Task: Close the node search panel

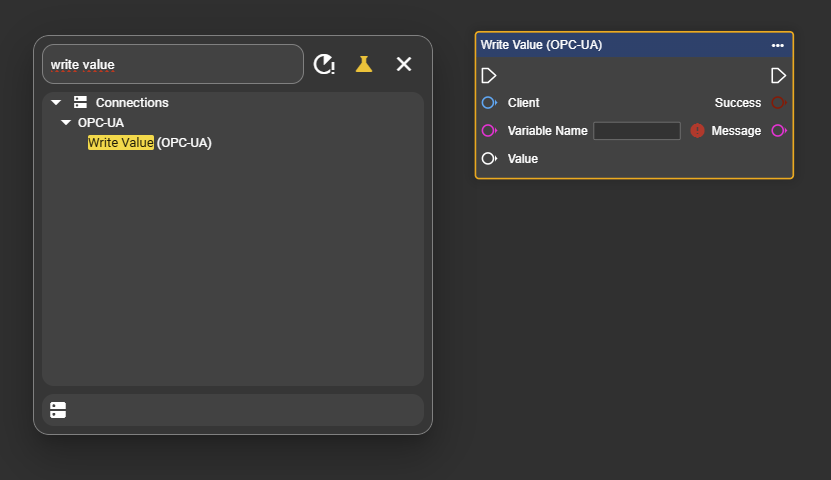Action: (404, 64)
